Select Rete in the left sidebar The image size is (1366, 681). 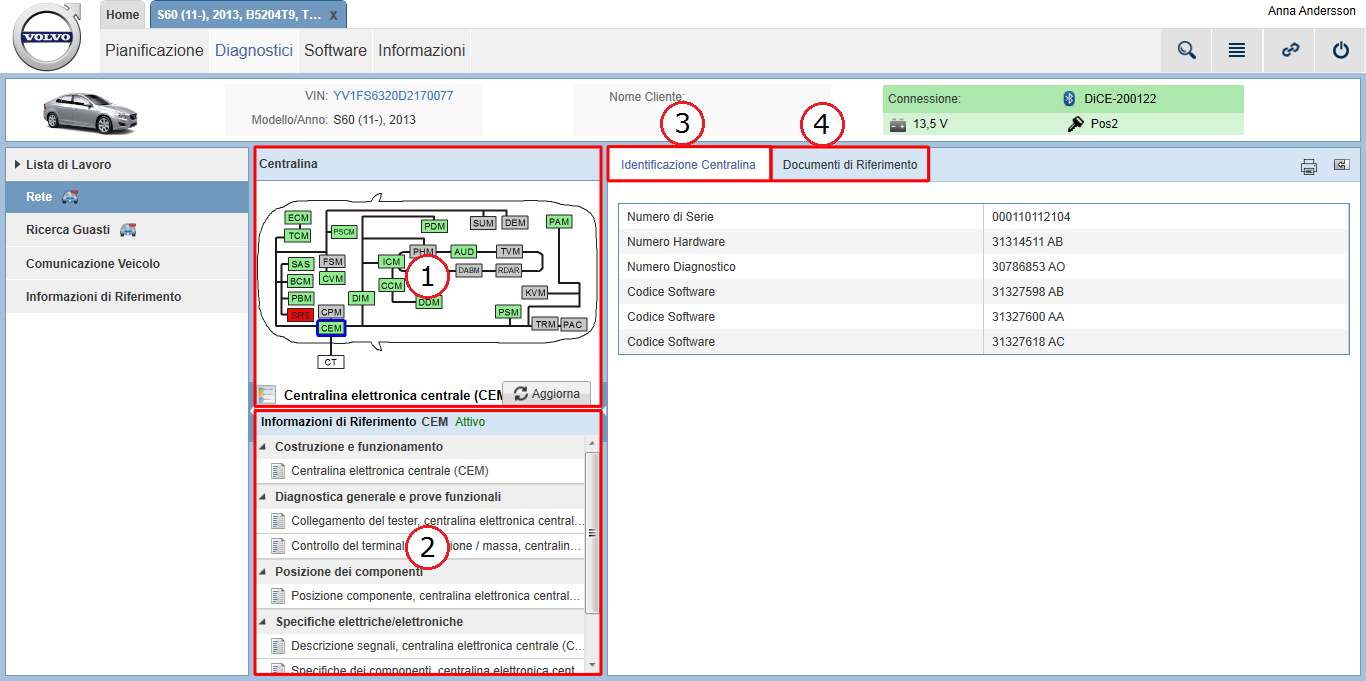126,197
